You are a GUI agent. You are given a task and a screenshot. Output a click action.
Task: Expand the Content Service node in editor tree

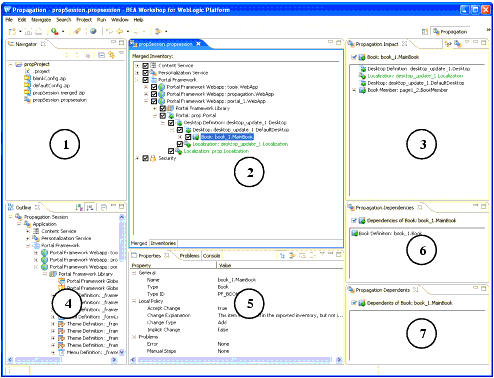[137, 65]
